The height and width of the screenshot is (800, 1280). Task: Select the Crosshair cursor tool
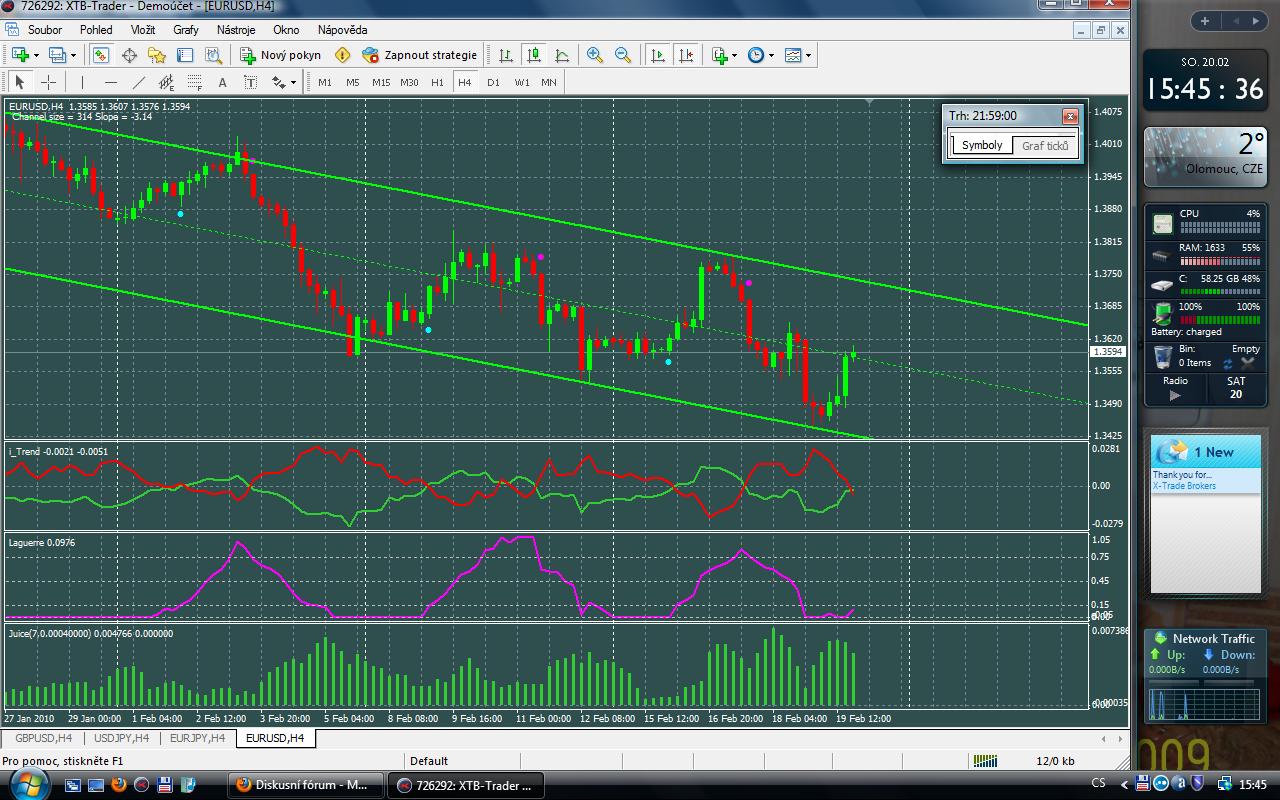pos(48,82)
